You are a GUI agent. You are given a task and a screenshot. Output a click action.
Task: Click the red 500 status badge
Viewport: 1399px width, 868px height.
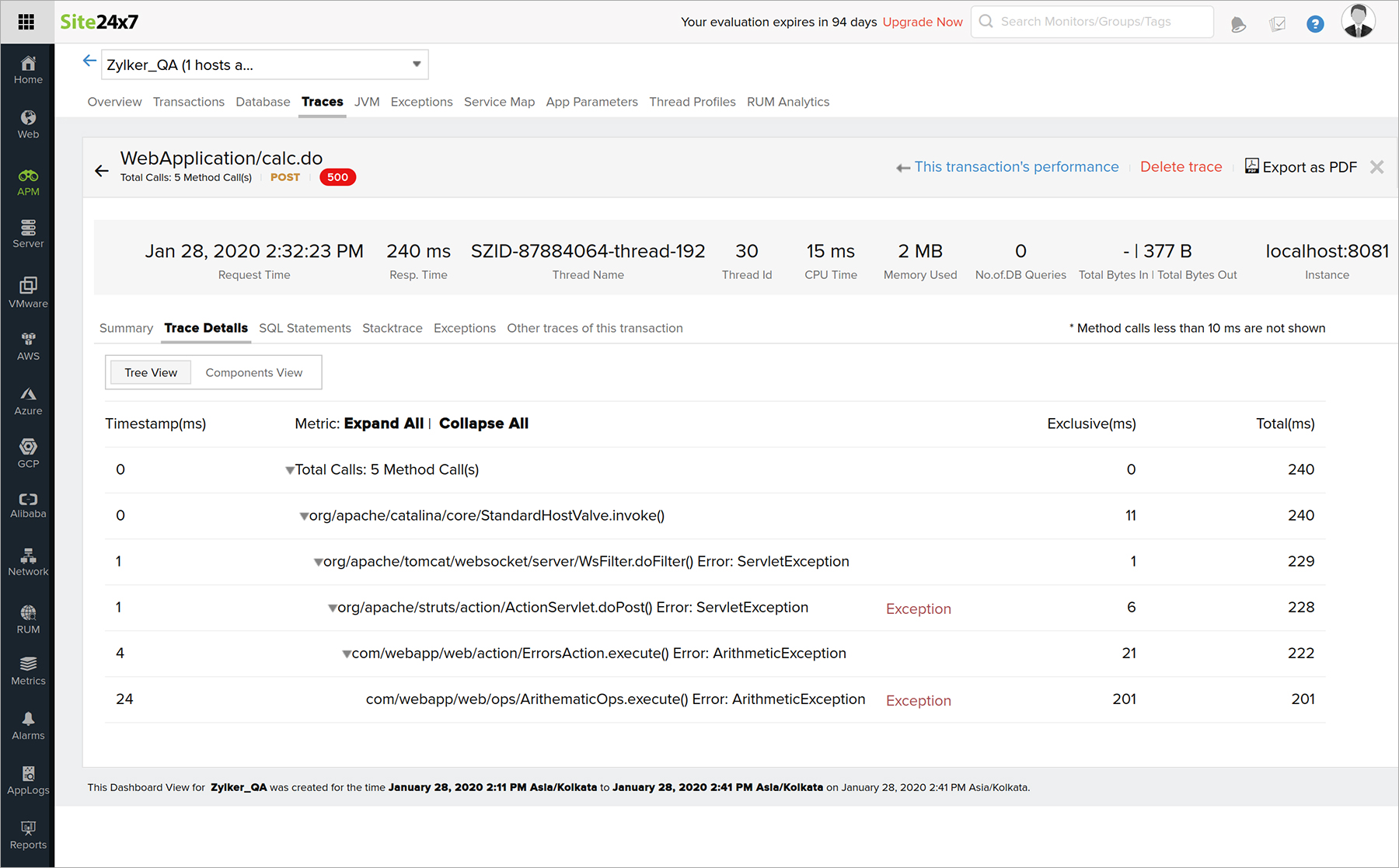[x=337, y=177]
